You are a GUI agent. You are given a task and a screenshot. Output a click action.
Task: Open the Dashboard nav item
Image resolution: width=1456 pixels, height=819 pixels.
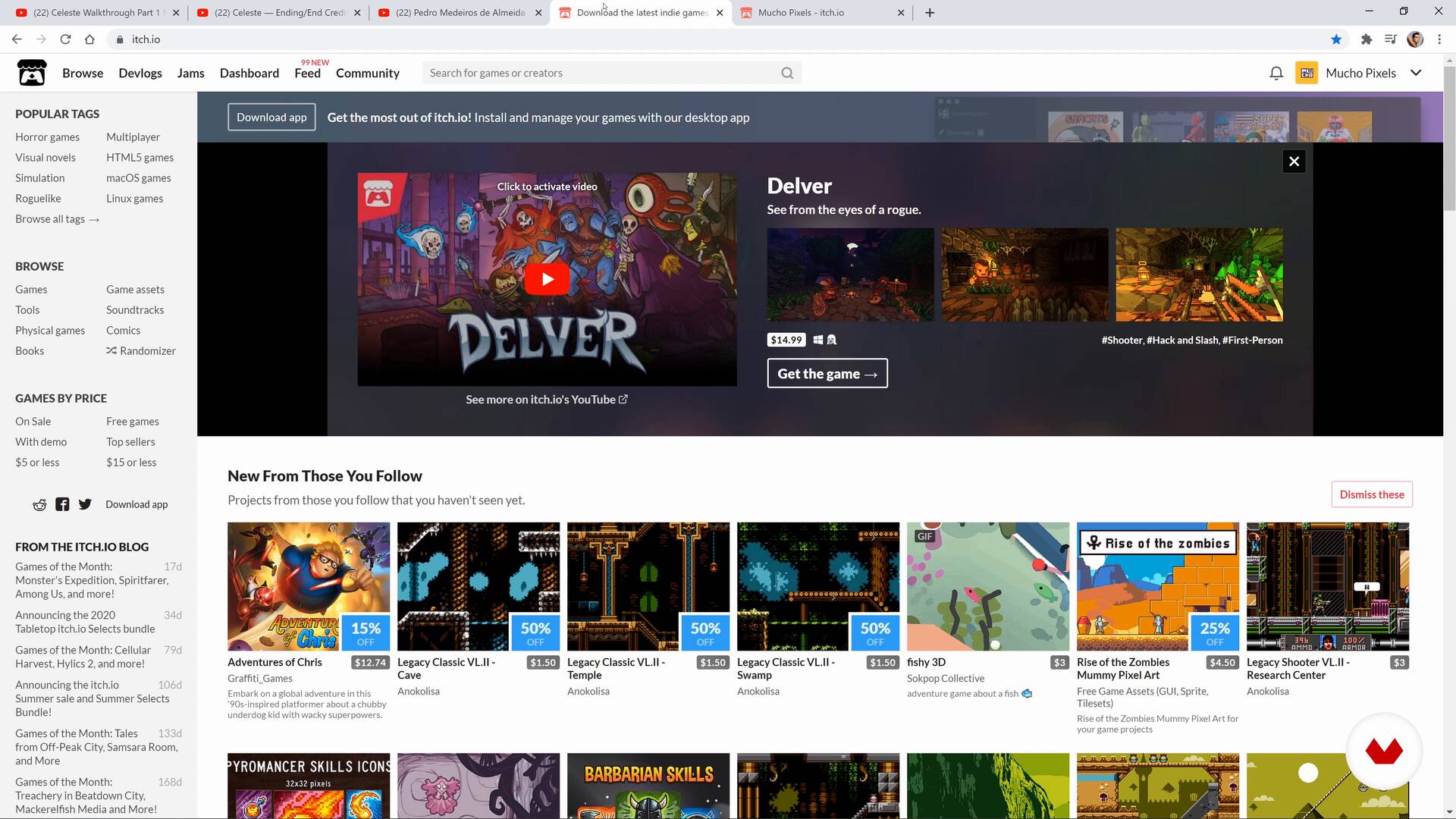click(249, 73)
